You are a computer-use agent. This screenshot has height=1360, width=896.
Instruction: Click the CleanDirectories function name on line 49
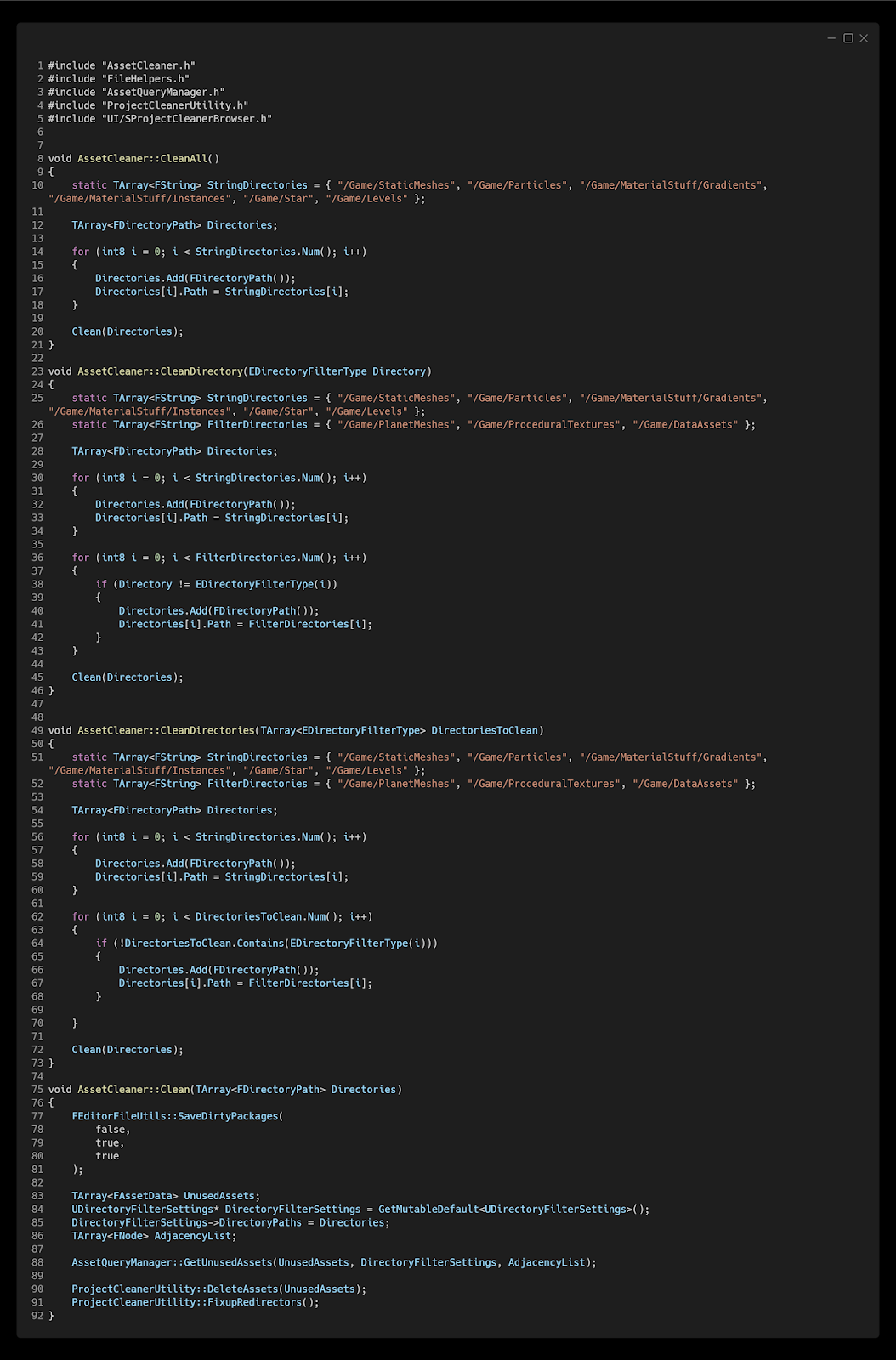166,730
